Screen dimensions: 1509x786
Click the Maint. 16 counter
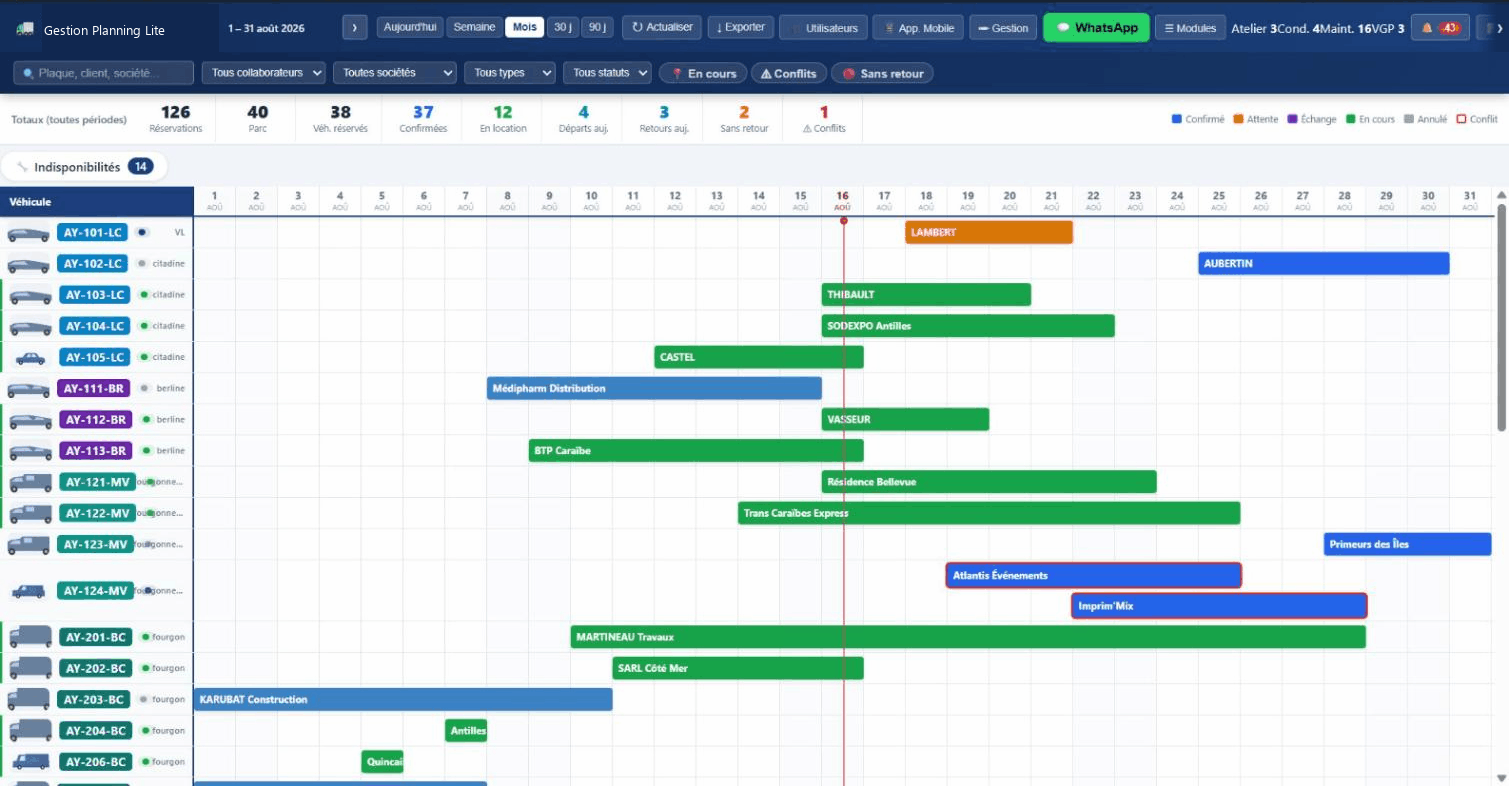1348,28
